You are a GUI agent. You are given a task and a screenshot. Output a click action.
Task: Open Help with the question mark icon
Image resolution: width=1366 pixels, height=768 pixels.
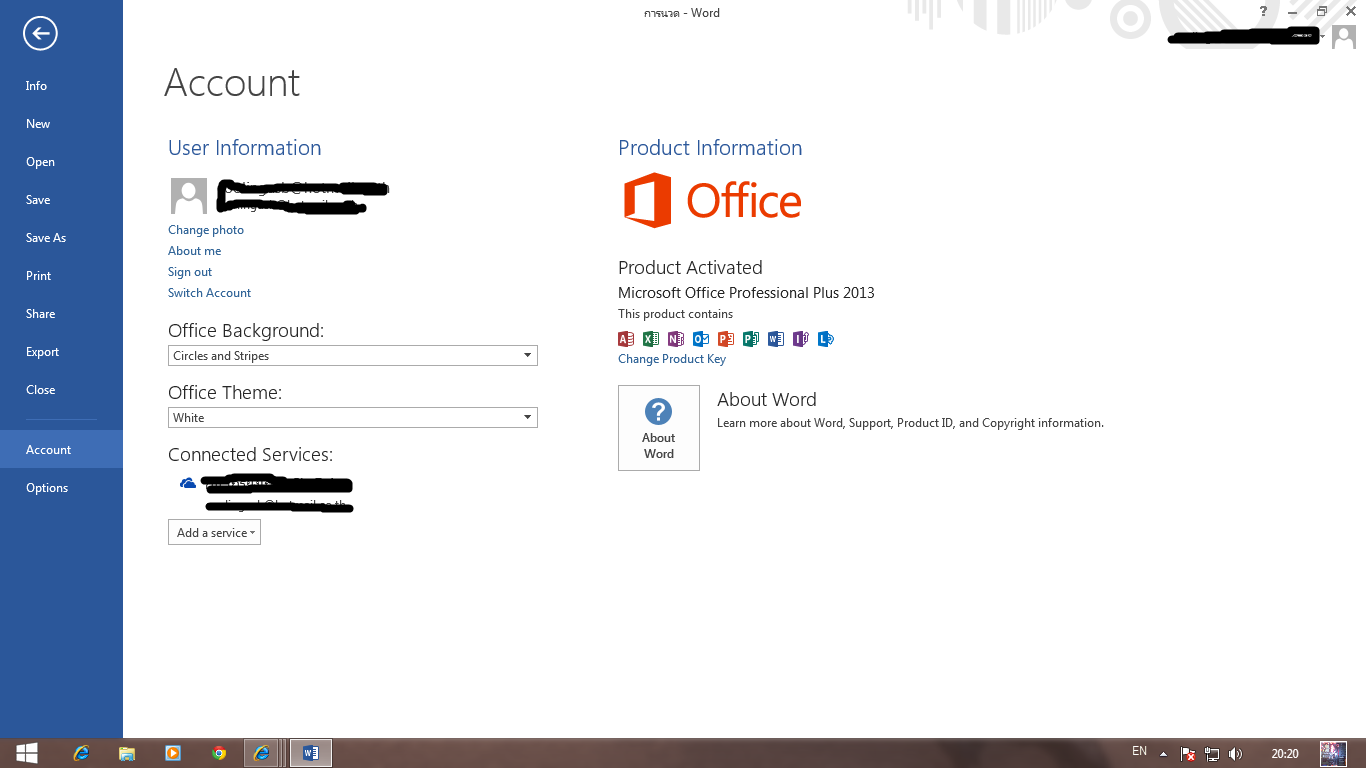(x=1264, y=12)
